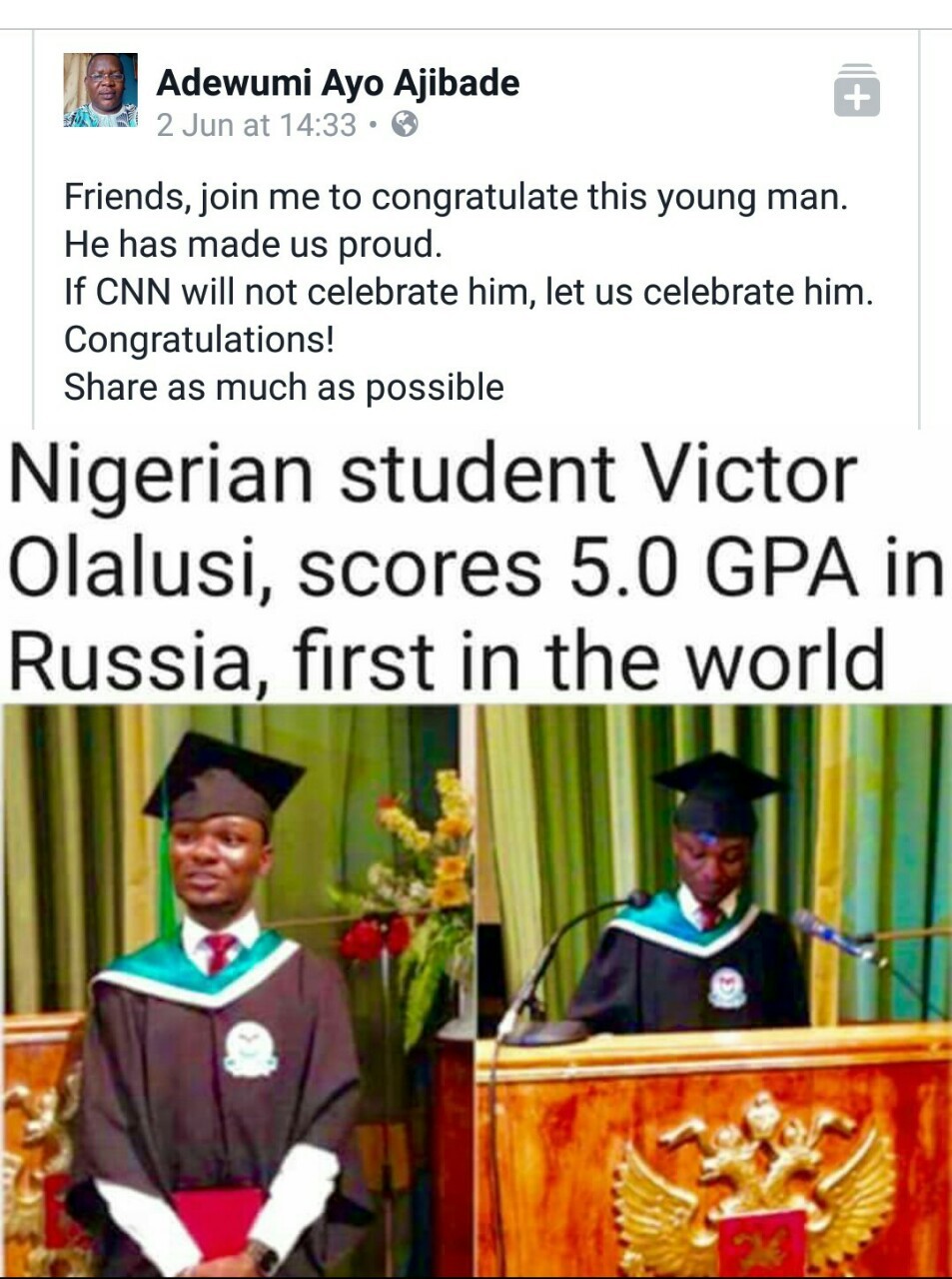Click the 'He has made us proud' line
This screenshot has height=1279, width=952.
pyautogui.click(x=253, y=245)
